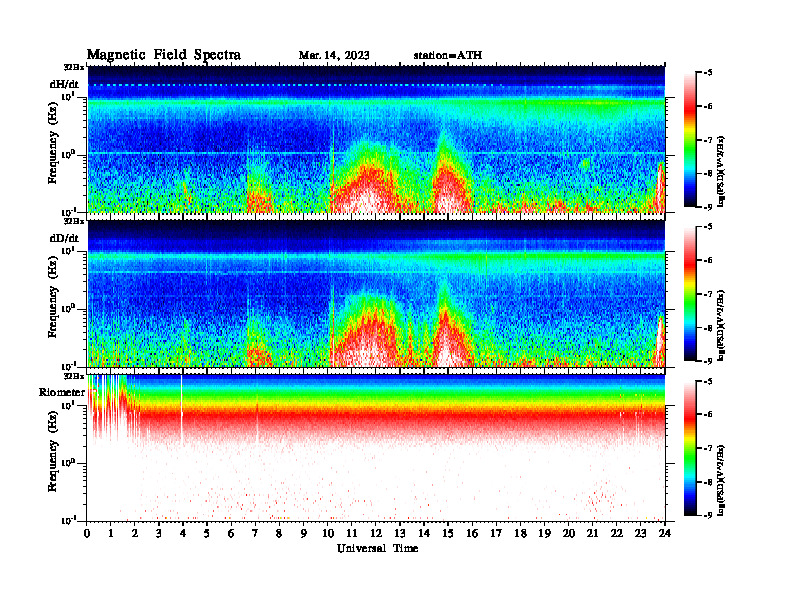Click the -8 tick on the Riometer colorbar
Image resolution: width=792 pixels, height=612 pixels.
click(x=709, y=482)
